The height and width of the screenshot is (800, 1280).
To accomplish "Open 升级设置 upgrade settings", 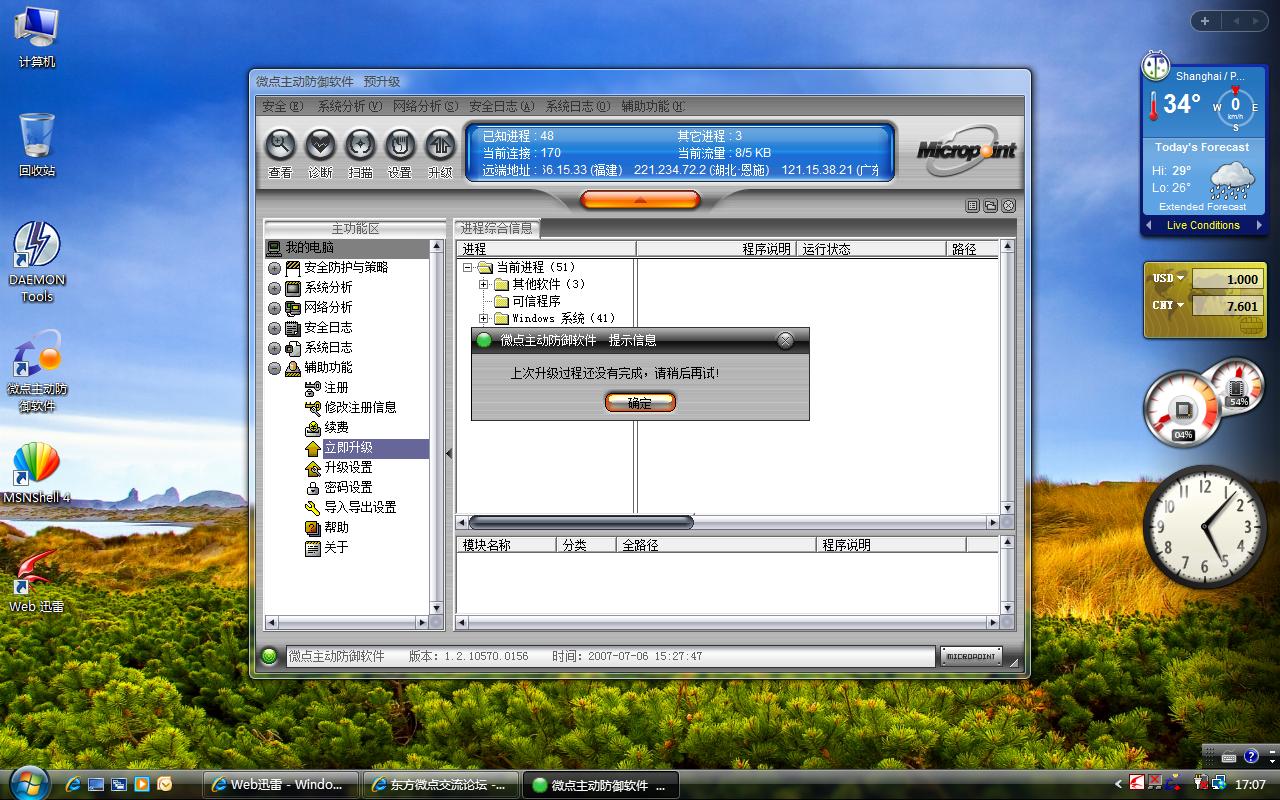I will [348, 467].
